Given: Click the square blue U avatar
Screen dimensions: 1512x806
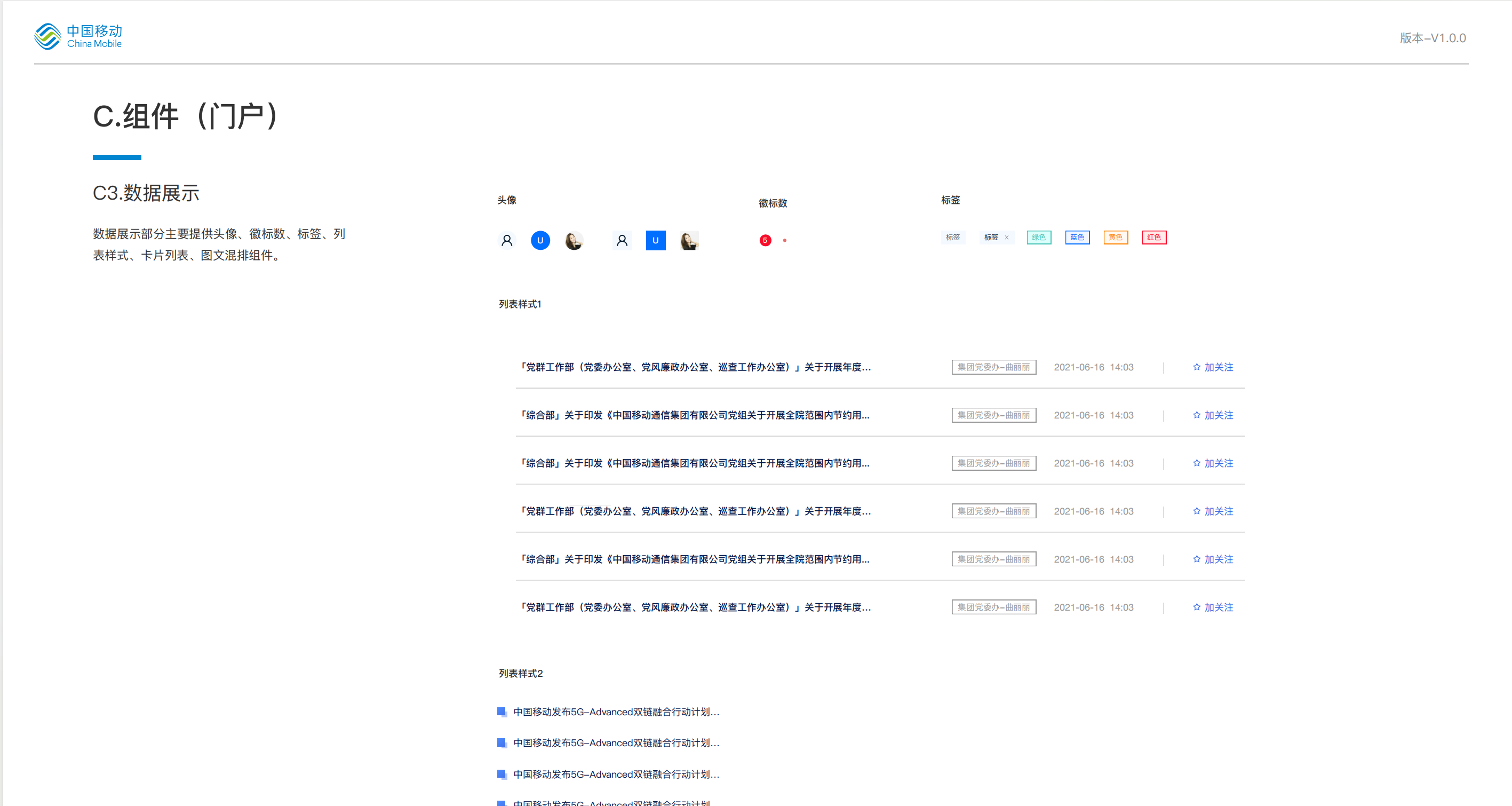Looking at the screenshot, I should (656, 241).
